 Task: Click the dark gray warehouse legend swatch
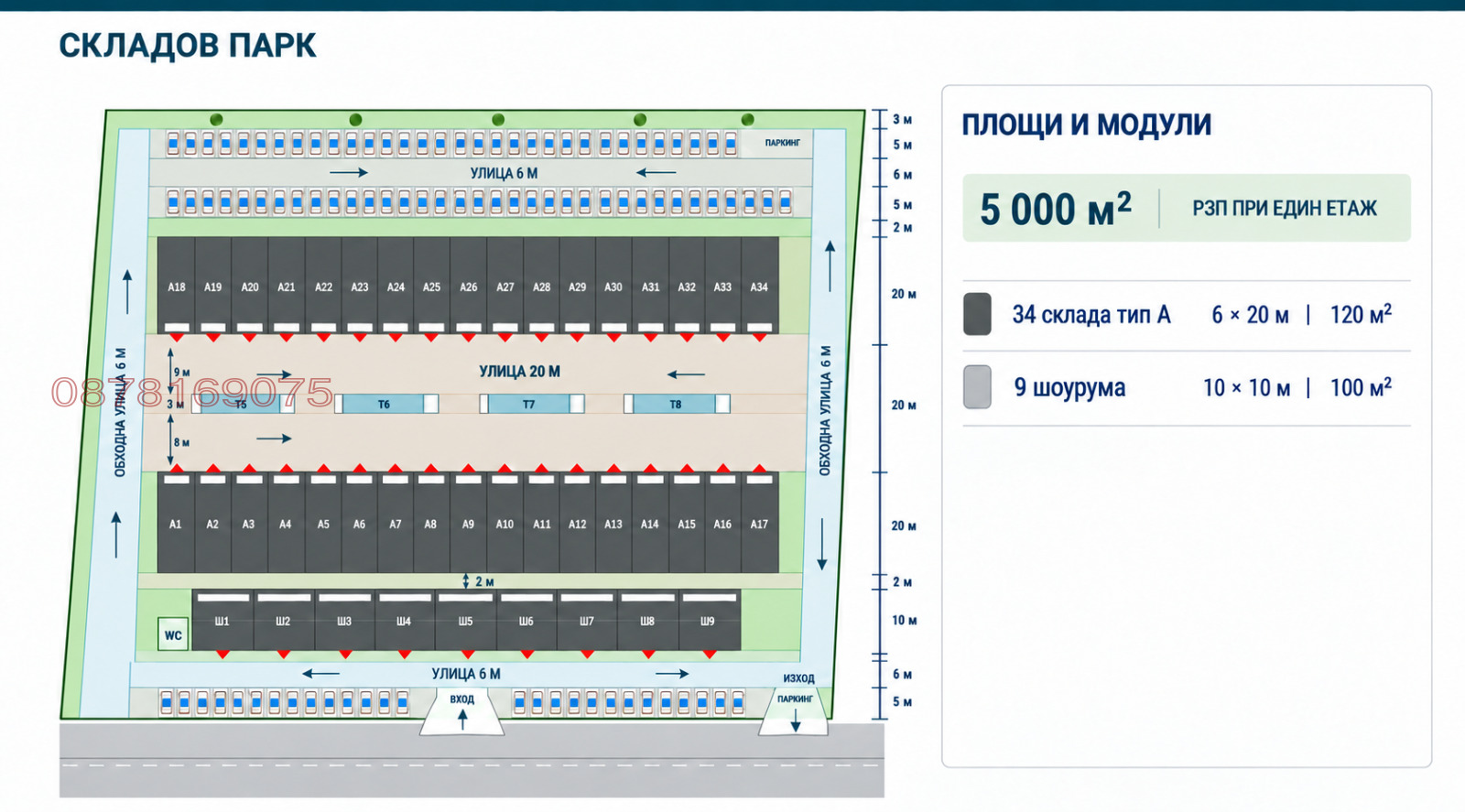[978, 314]
